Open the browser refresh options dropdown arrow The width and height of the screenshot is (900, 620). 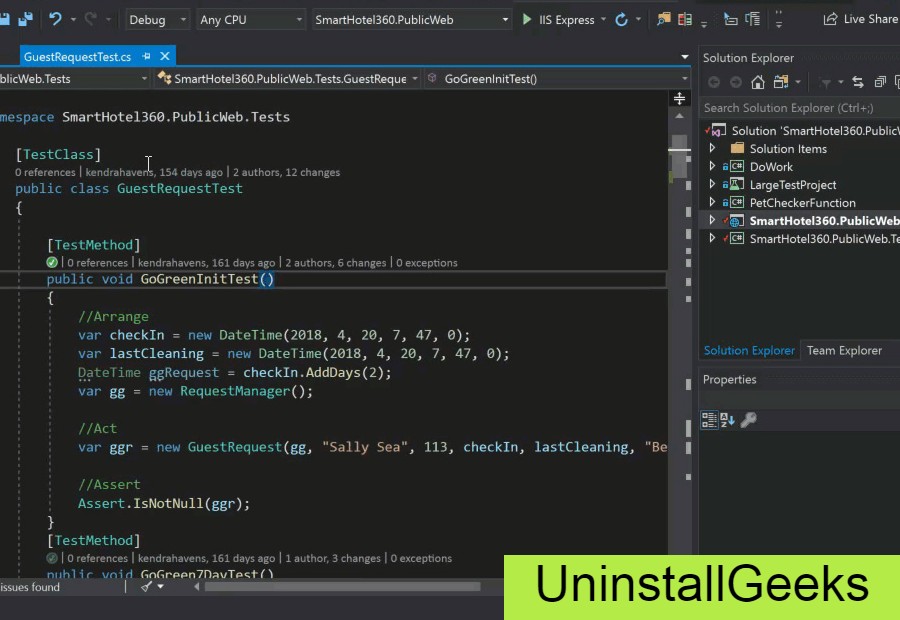tap(638, 20)
